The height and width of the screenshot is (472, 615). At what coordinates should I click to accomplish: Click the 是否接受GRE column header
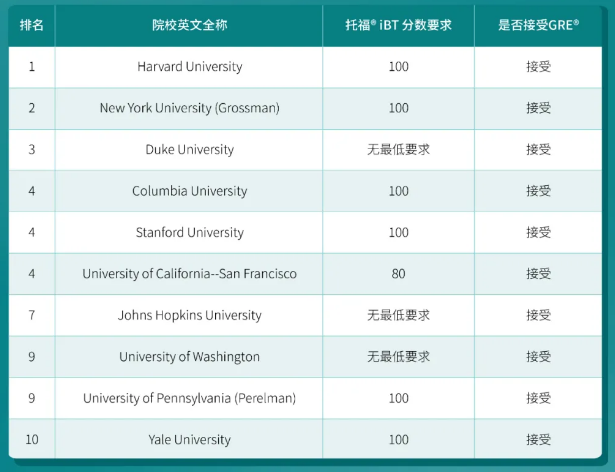coord(539,26)
